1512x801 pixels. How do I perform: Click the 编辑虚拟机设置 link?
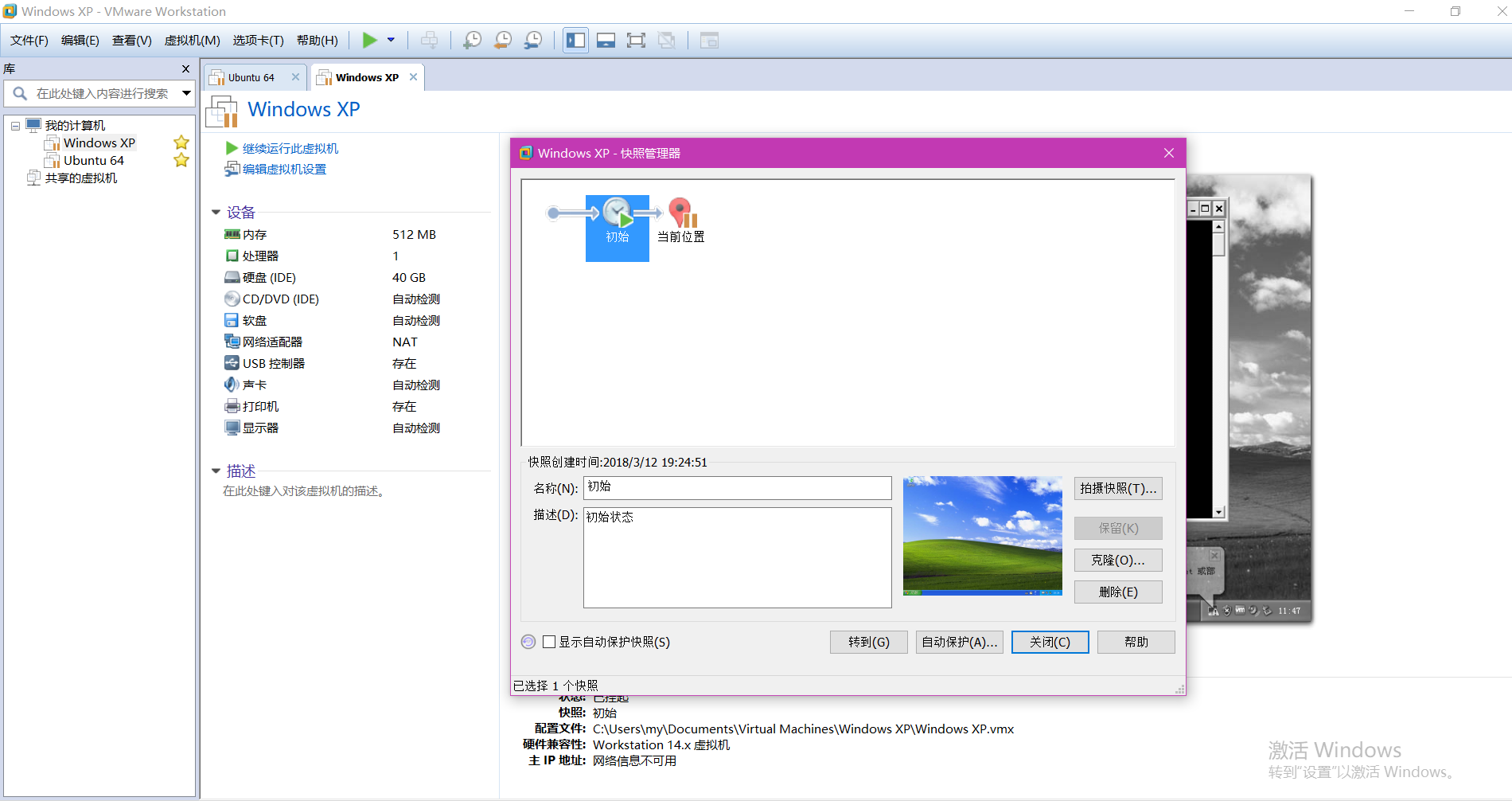tap(284, 170)
